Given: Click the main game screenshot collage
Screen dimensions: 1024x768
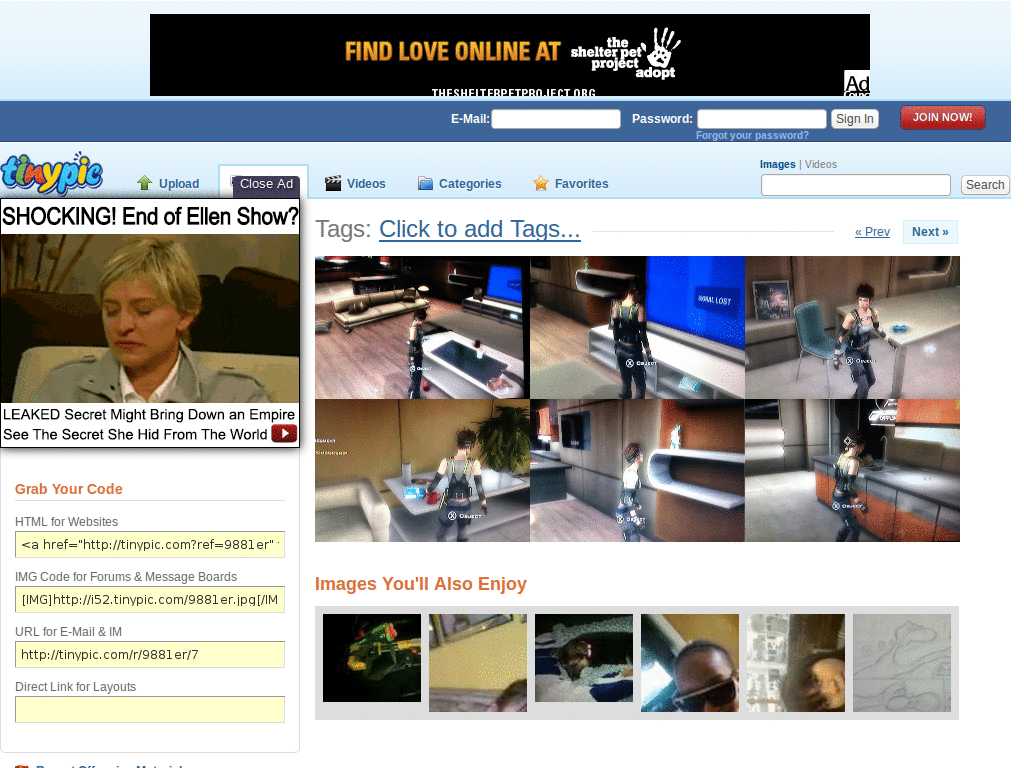Looking at the screenshot, I should 637,399.
